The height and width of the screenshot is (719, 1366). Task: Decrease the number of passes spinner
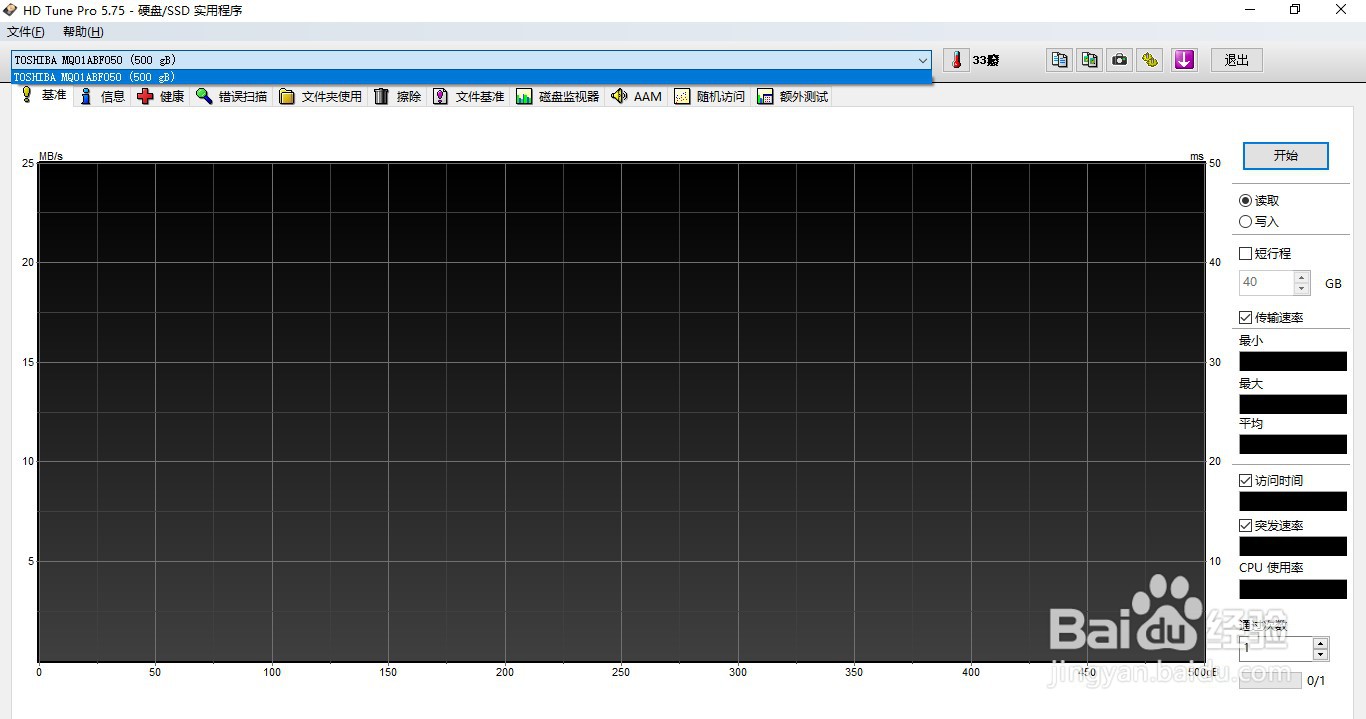[x=1321, y=655]
